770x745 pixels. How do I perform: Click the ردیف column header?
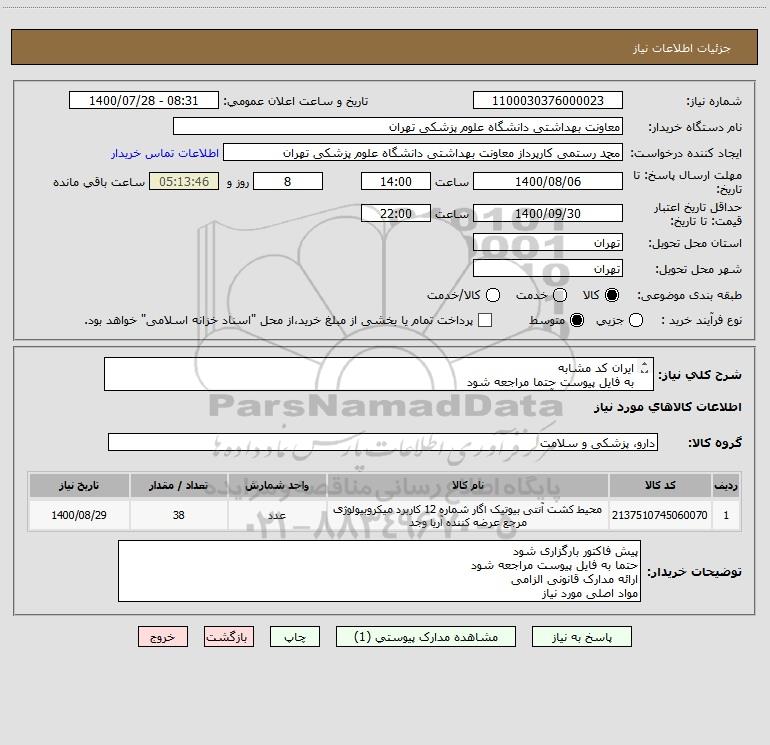click(x=726, y=485)
